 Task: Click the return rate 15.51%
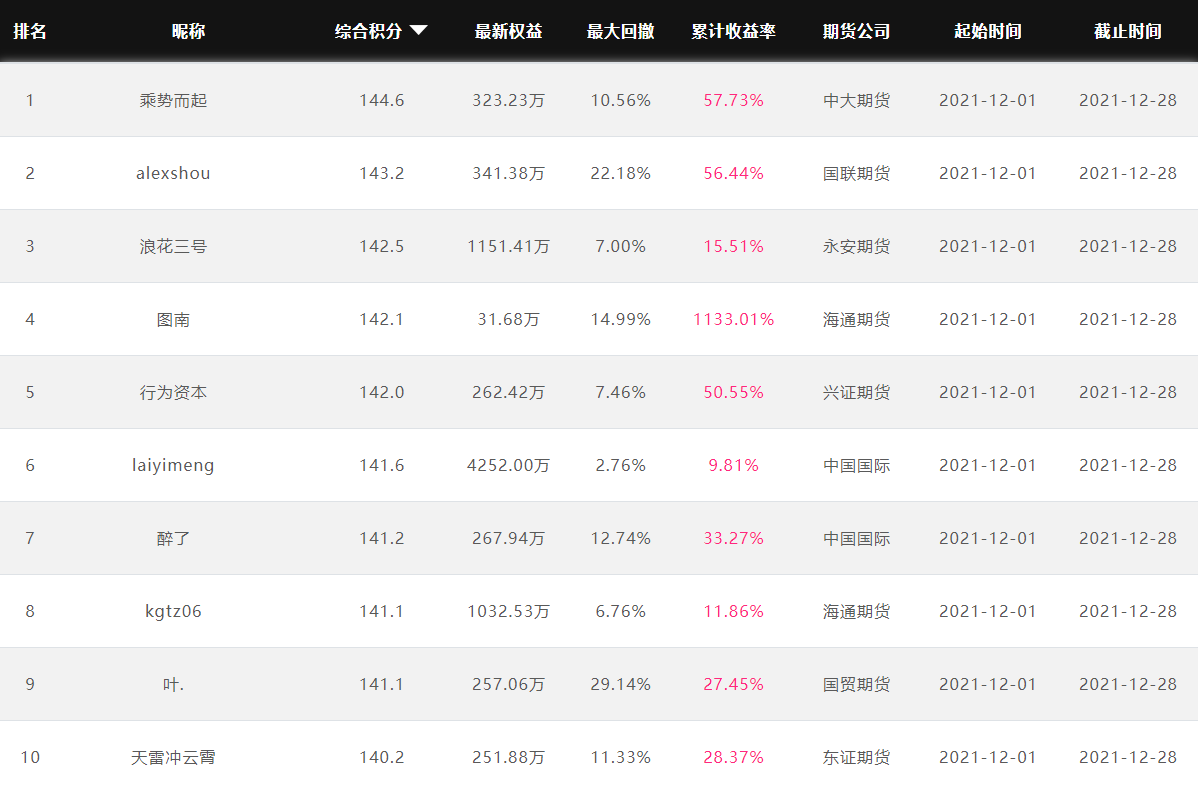733,246
